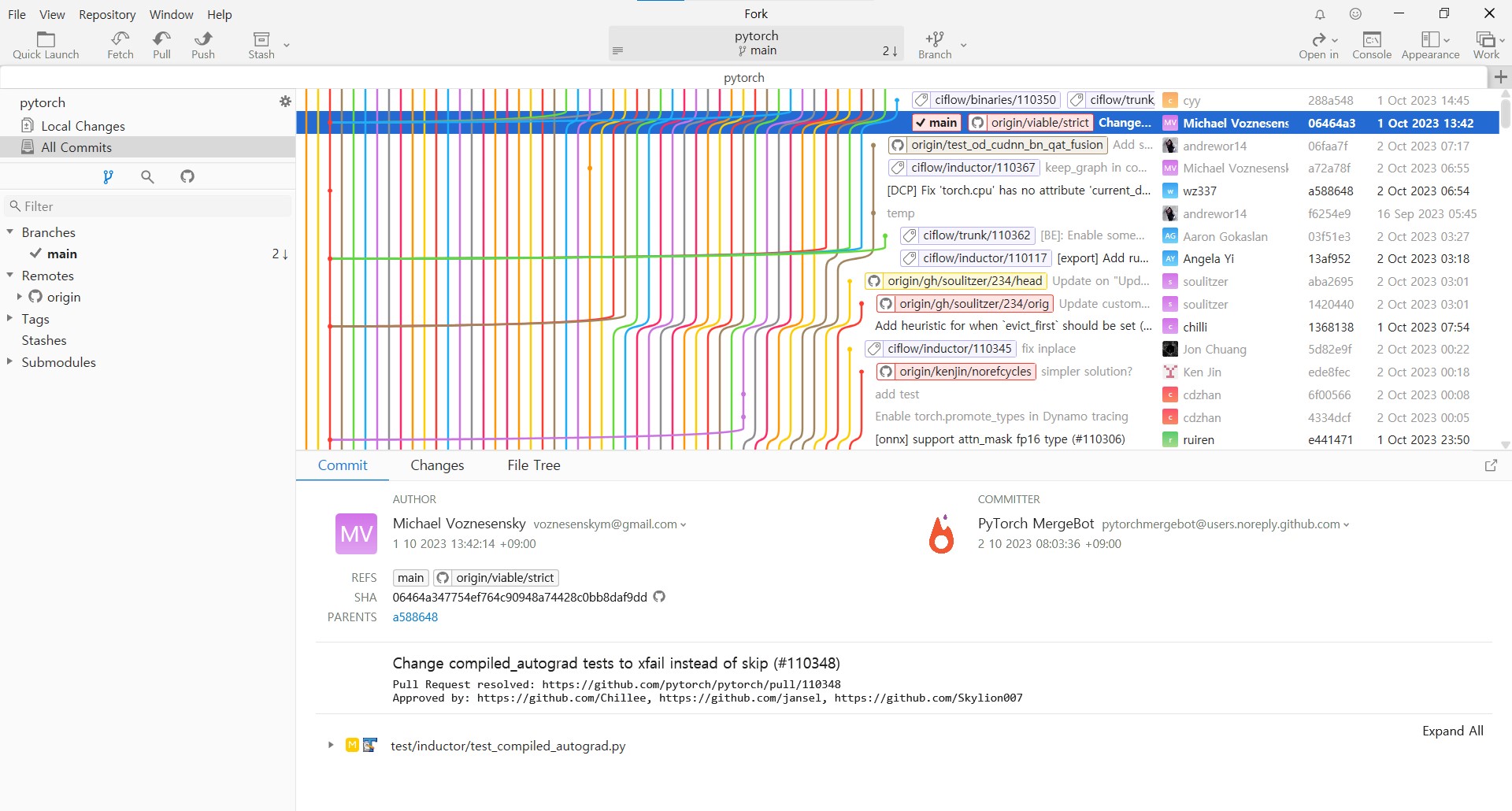Click the ciflow/inductor/110367 tag label
This screenshot has width=1512, height=811.
(x=964, y=168)
